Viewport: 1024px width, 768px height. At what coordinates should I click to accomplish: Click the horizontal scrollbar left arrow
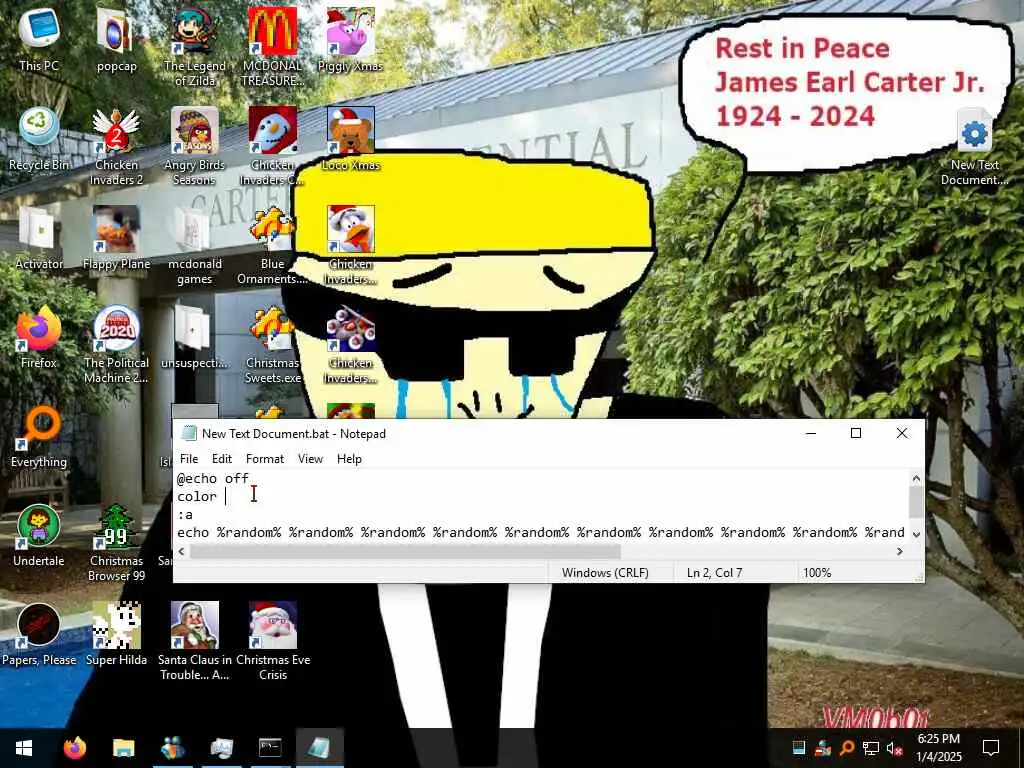coord(182,551)
